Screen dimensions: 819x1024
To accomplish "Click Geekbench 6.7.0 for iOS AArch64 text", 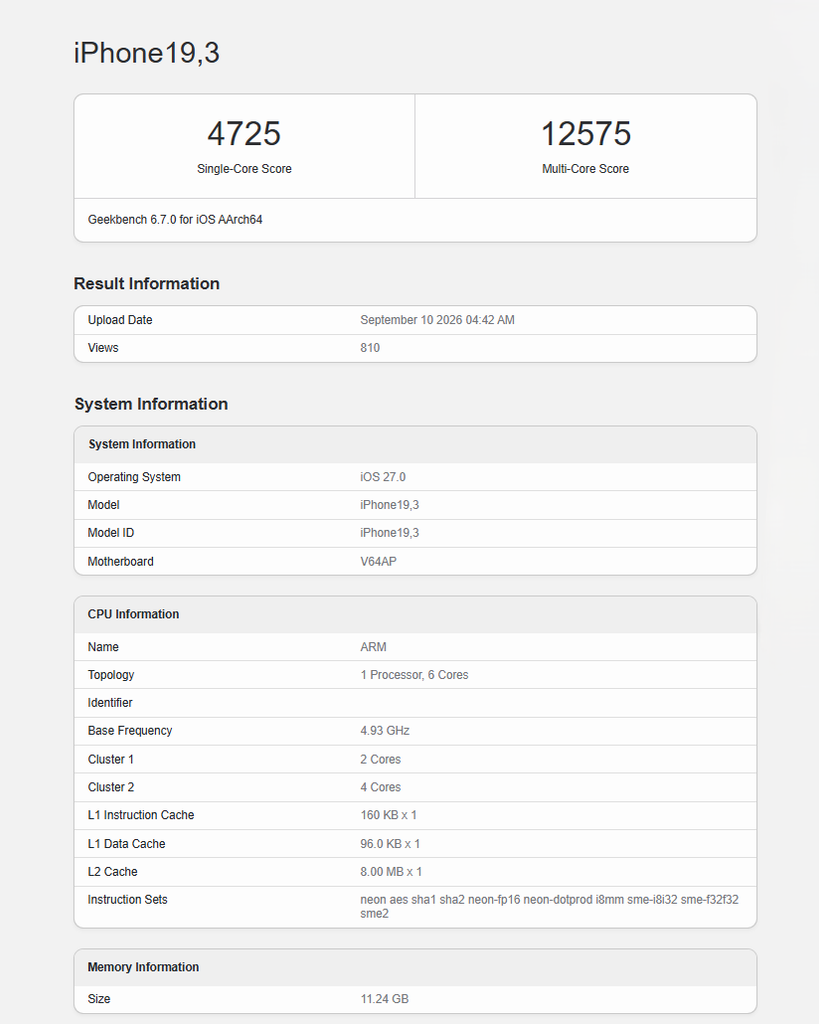I will point(175,219).
